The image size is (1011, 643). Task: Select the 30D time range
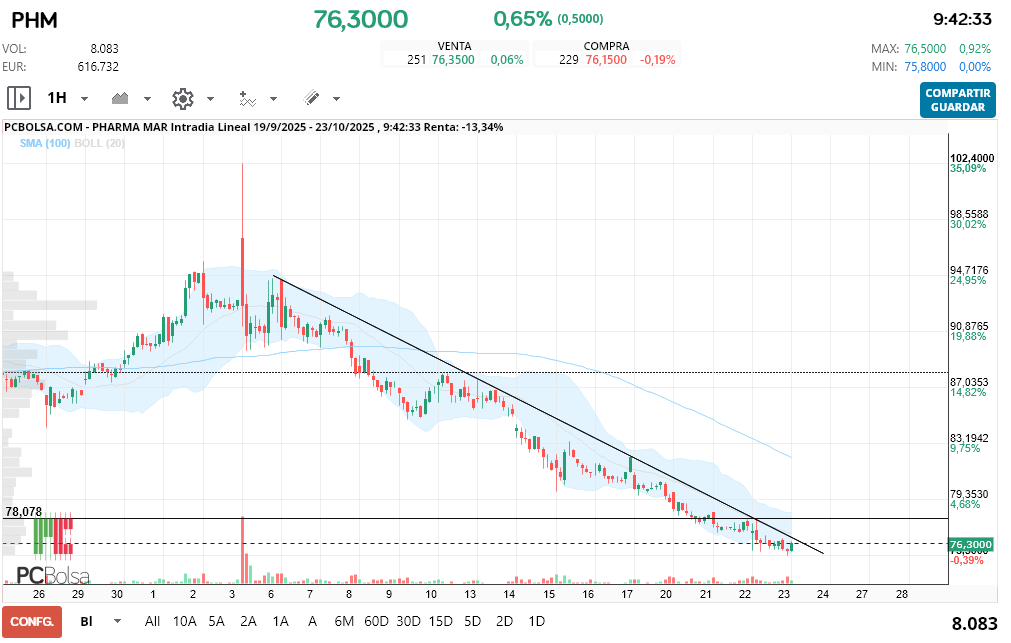[408, 622]
